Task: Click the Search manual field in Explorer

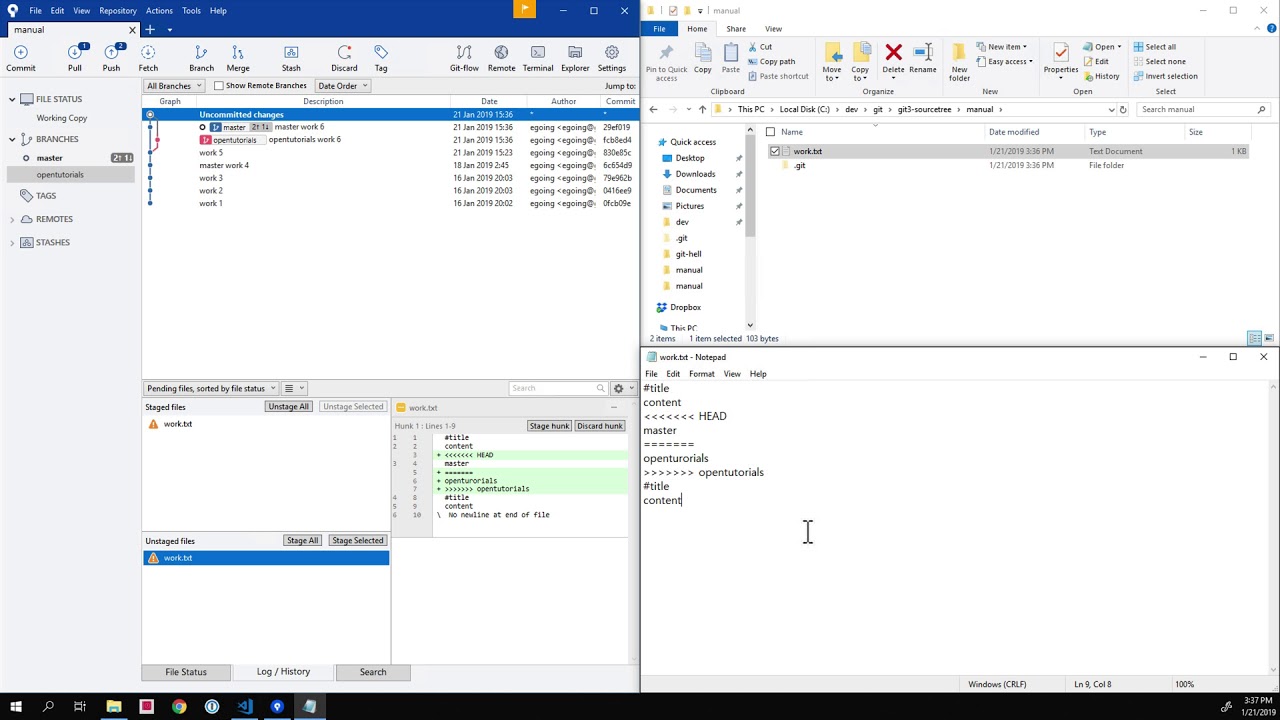Action: pyautogui.click(x=1203, y=110)
